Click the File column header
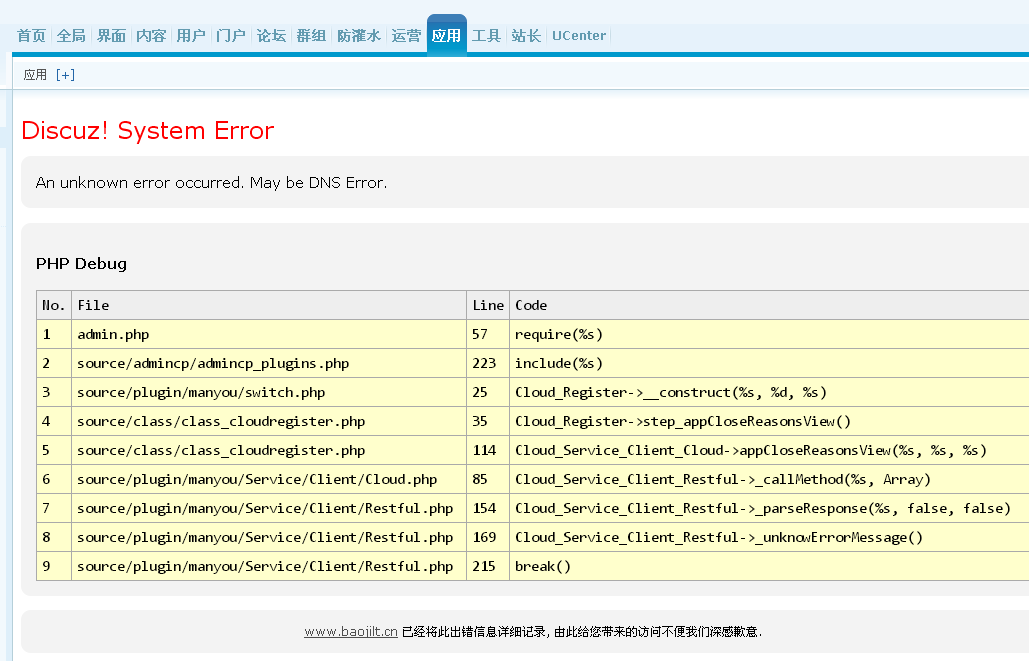The width and height of the screenshot is (1029, 661). [93, 305]
